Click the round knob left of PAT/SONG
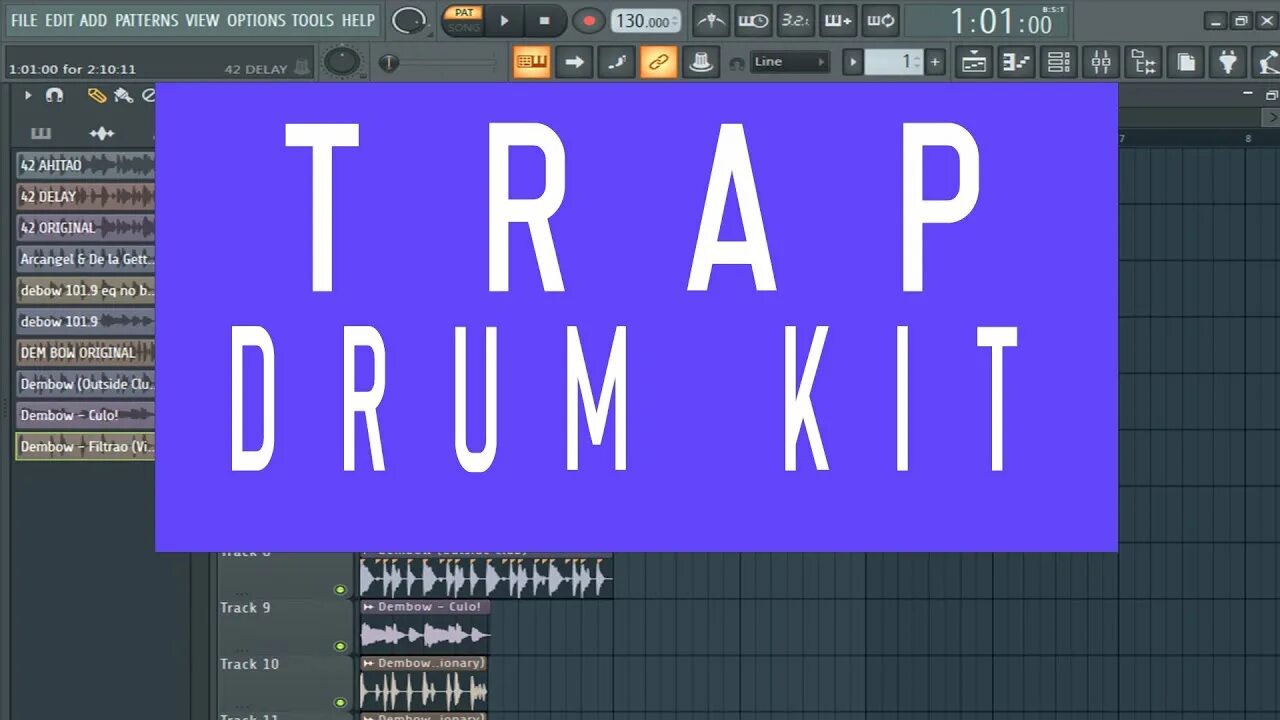 click(x=408, y=20)
